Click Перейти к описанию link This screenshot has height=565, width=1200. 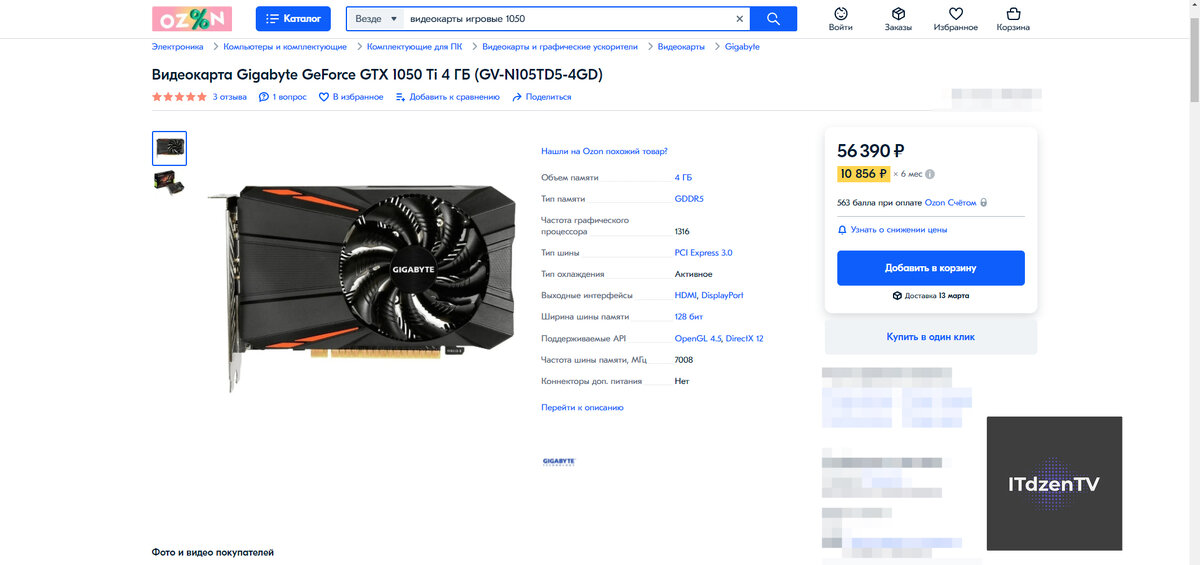tap(582, 408)
